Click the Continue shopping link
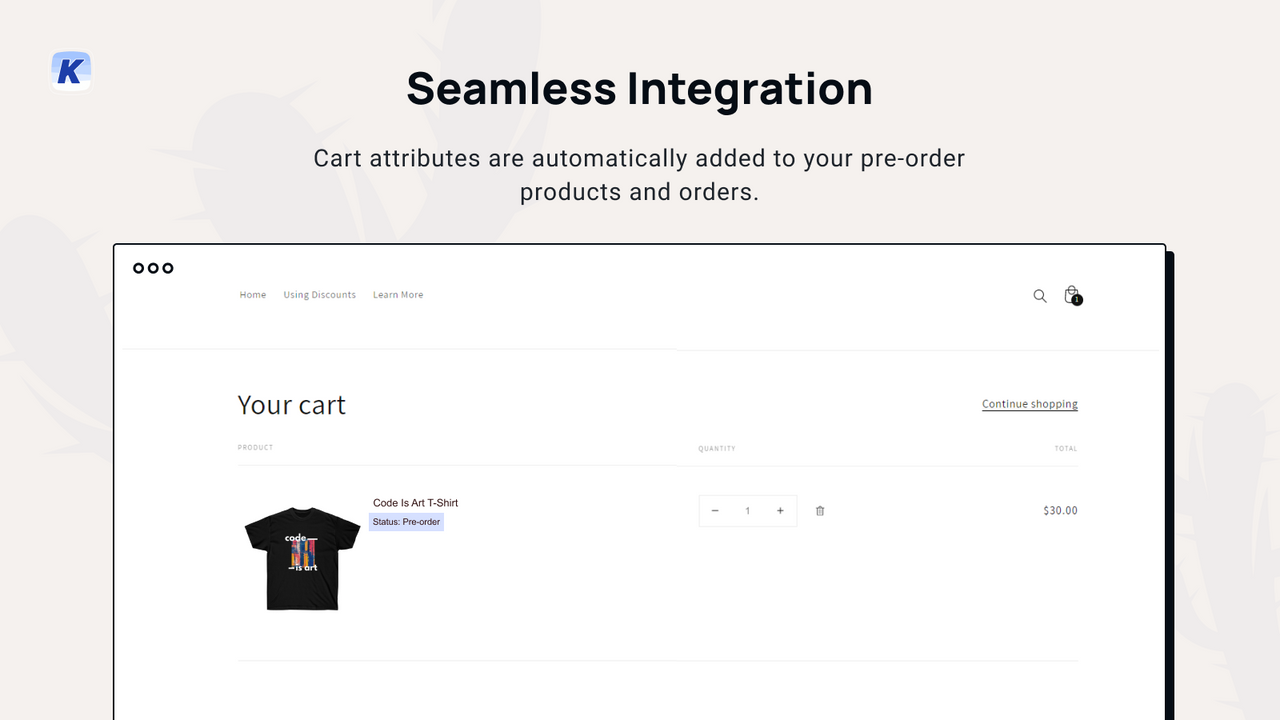 click(1029, 403)
